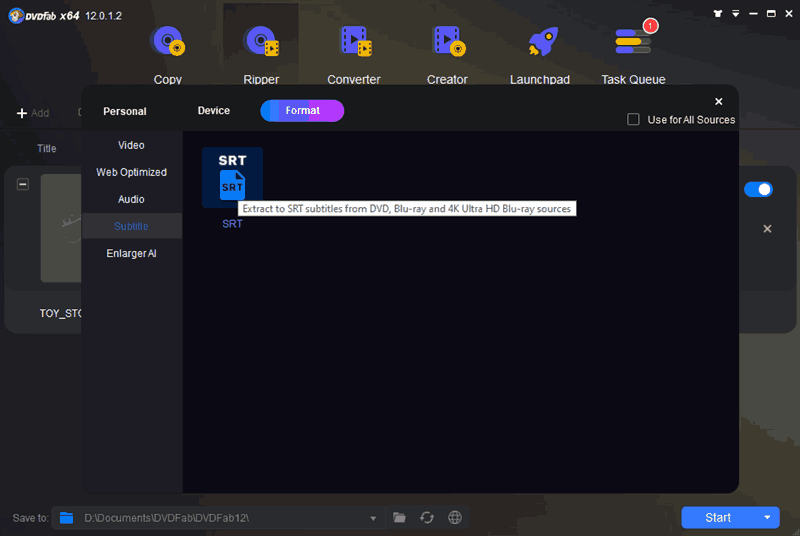Choose the Enlarger AI category

(x=132, y=253)
